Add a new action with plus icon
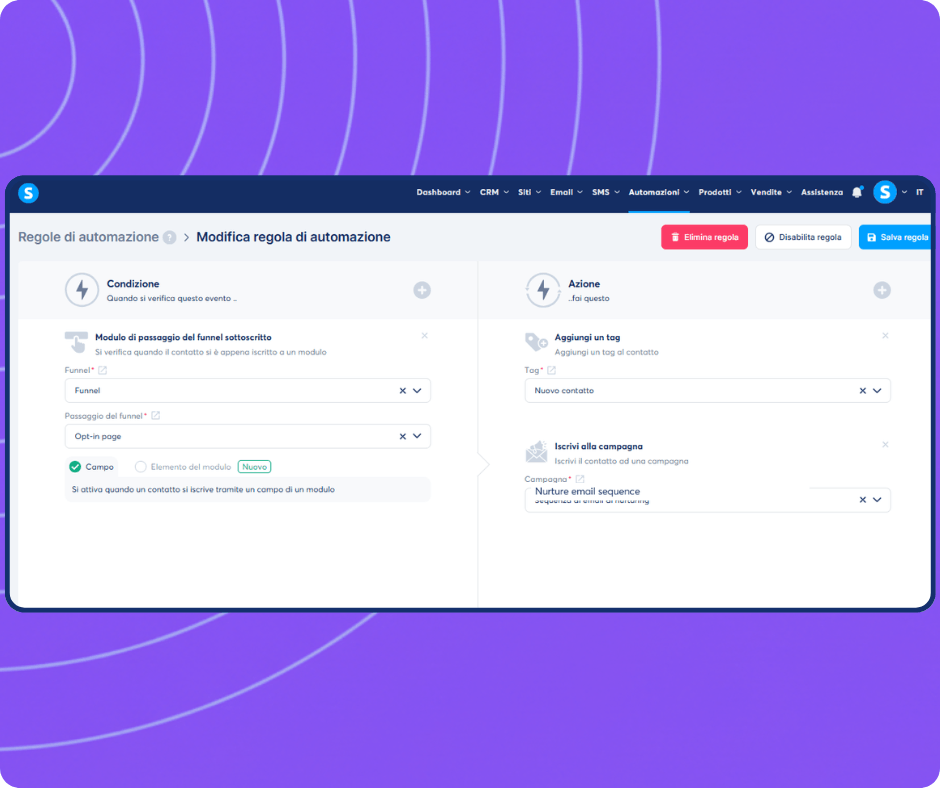 point(882,290)
